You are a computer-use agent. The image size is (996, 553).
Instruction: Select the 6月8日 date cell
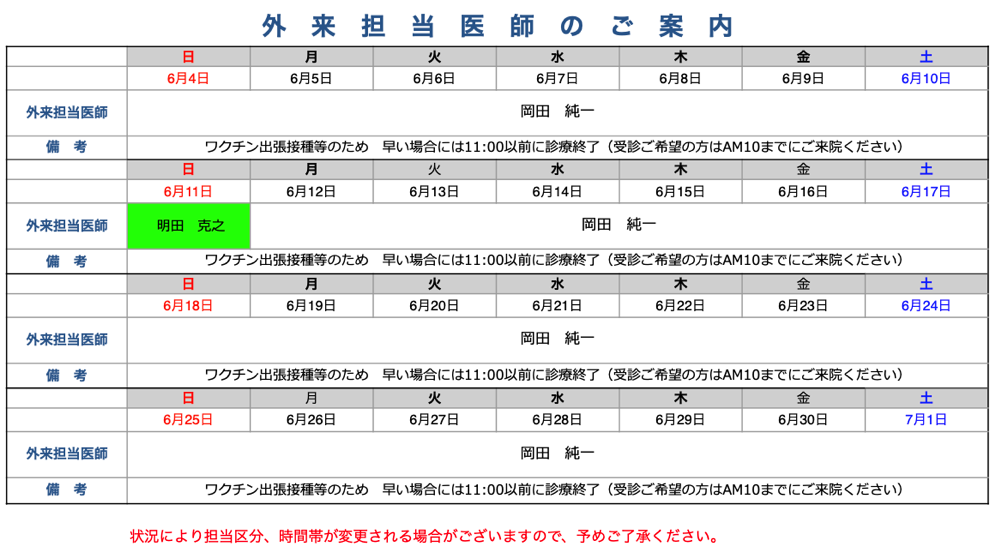[680, 79]
